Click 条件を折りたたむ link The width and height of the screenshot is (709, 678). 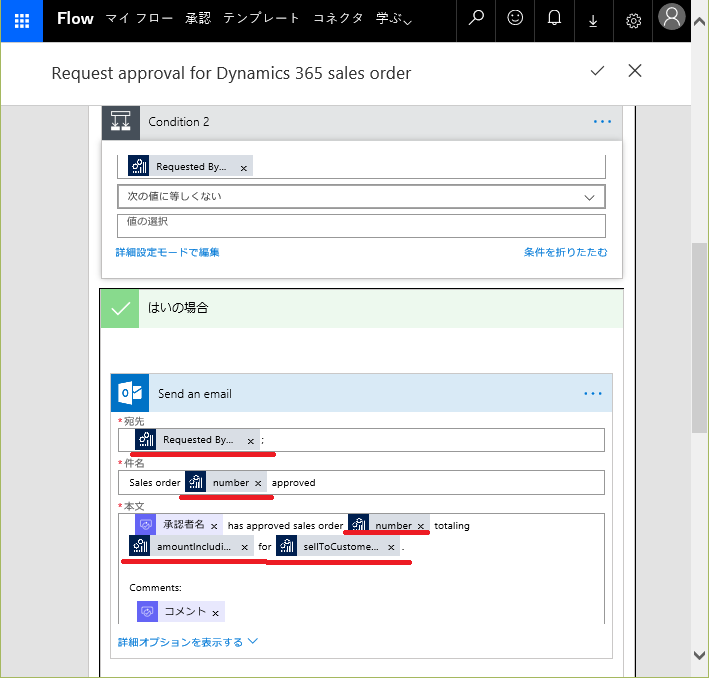565,252
